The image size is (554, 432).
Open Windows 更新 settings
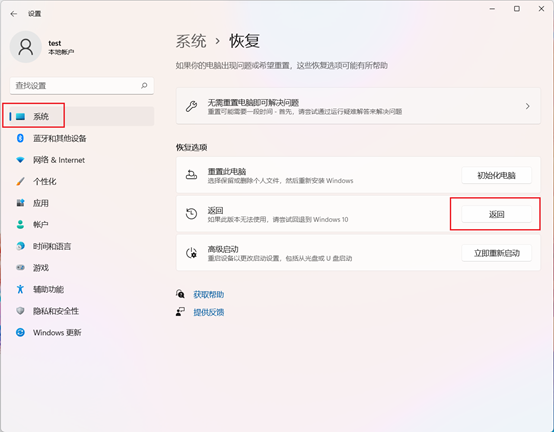coord(82,332)
